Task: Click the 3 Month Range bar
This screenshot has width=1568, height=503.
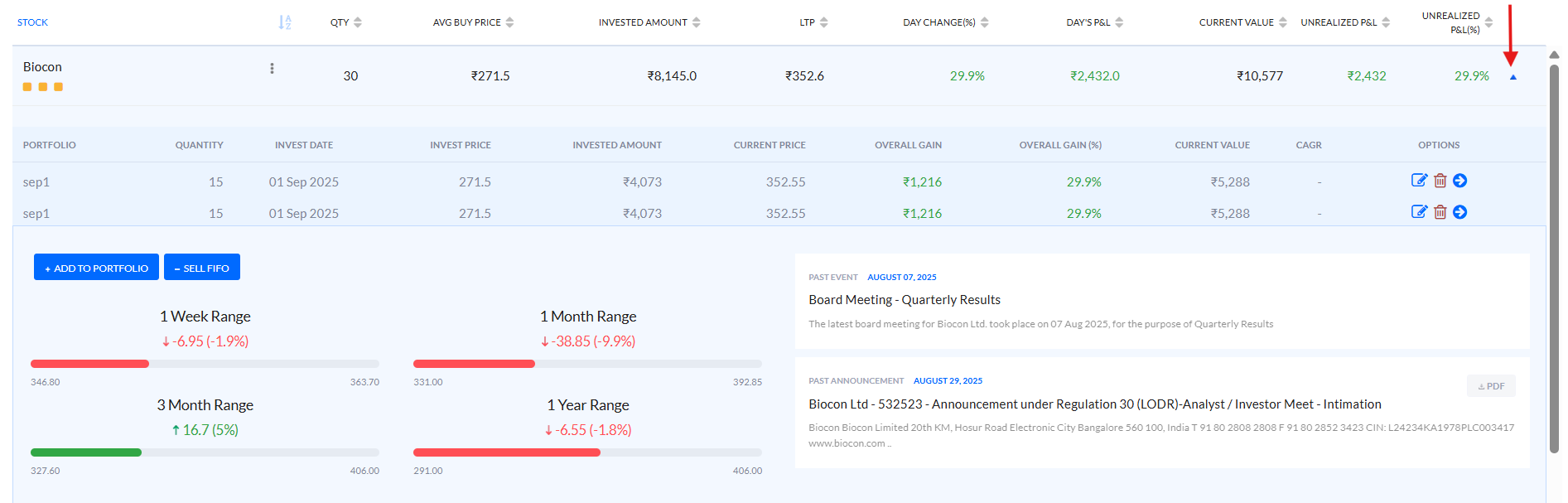Action: coord(205,452)
